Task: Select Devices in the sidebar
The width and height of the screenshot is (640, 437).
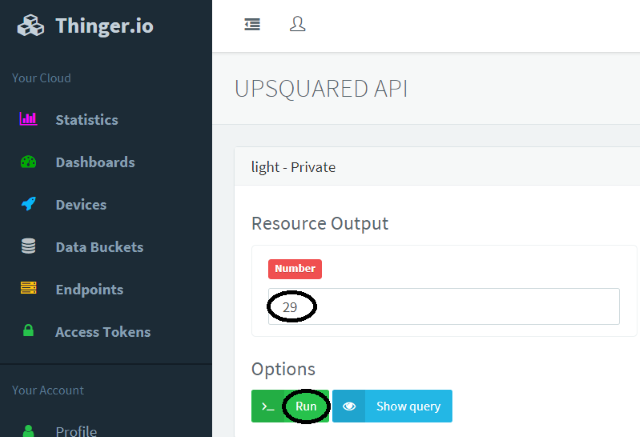Action: click(x=81, y=205)
